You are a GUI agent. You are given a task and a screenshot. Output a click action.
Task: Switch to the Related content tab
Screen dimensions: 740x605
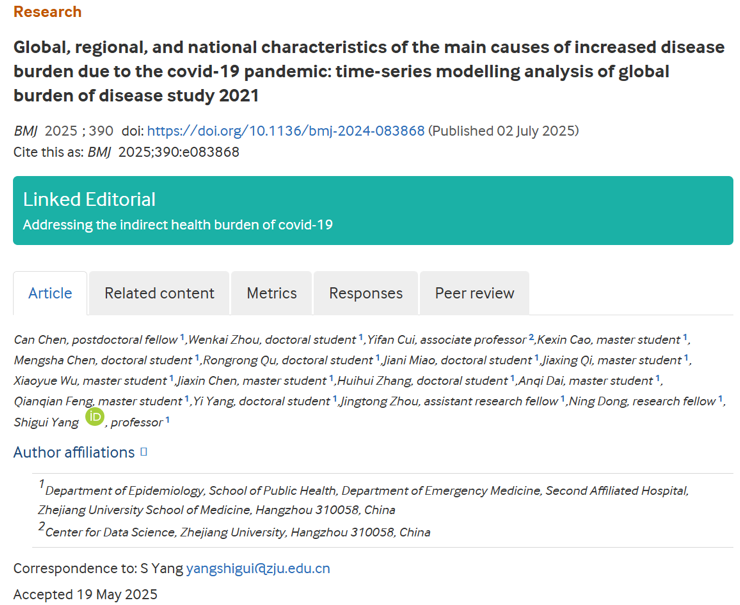tap(159, 293)
